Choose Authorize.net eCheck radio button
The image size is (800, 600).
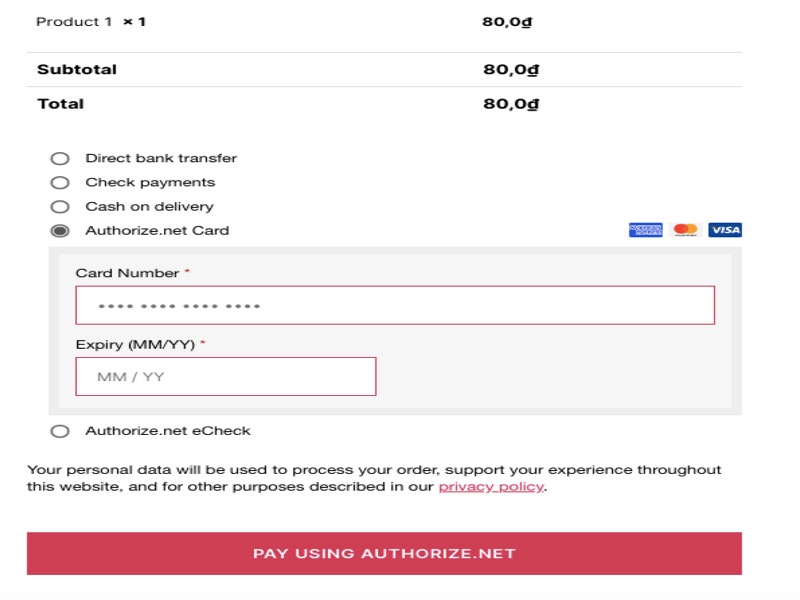pyautogui.click(x=60, y=431)
